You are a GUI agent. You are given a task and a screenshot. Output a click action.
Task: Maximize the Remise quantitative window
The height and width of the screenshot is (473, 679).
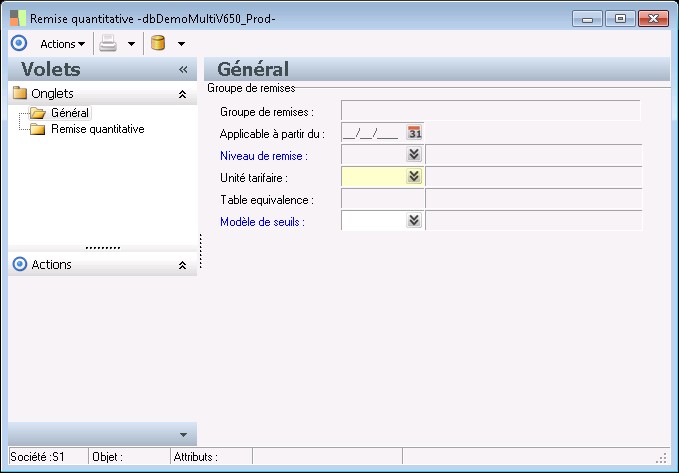pos(620,19)
